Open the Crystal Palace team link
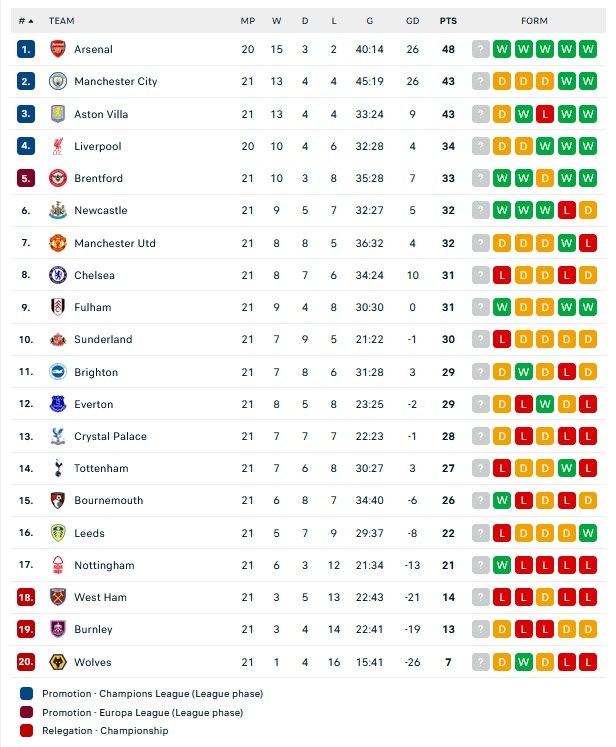 pos(110,436)
